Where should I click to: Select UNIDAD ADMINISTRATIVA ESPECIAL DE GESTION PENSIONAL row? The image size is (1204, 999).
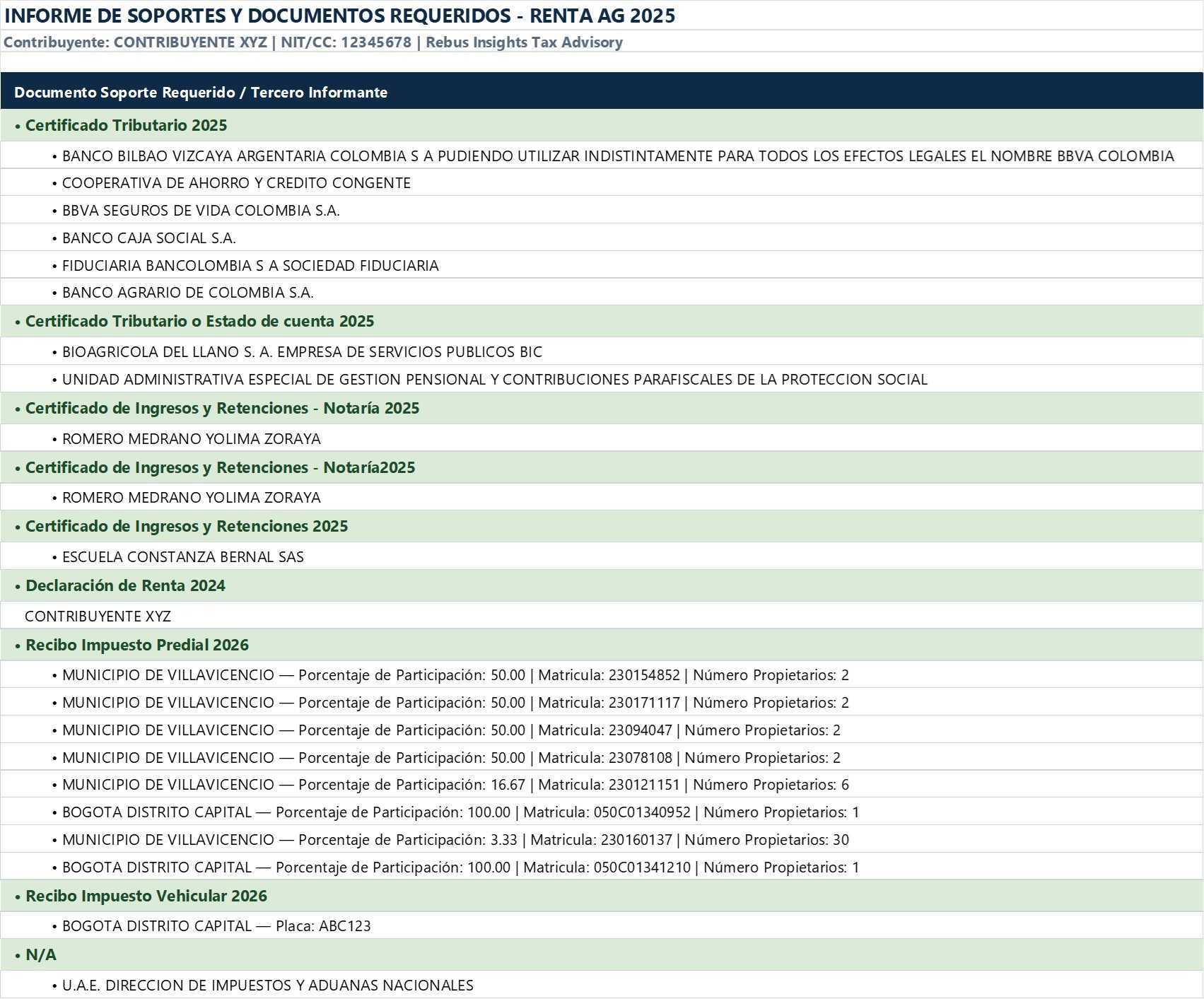602,380
